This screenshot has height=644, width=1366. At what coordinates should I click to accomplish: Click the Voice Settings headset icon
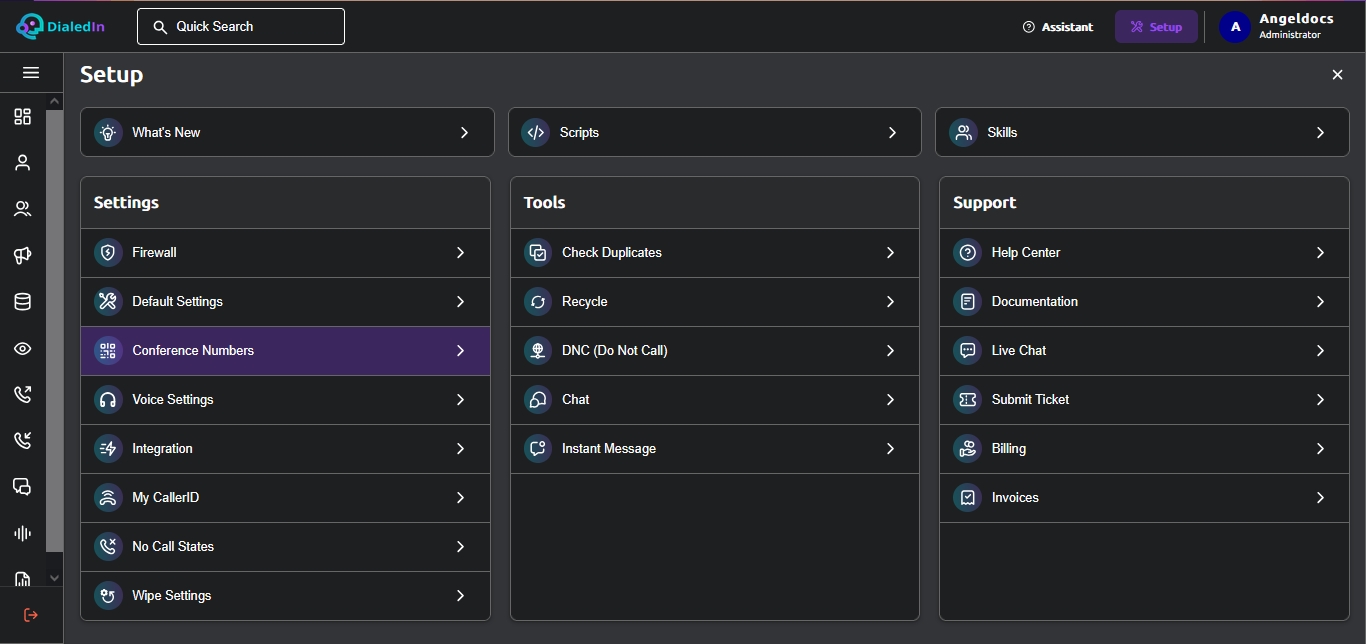pos(108,400)
